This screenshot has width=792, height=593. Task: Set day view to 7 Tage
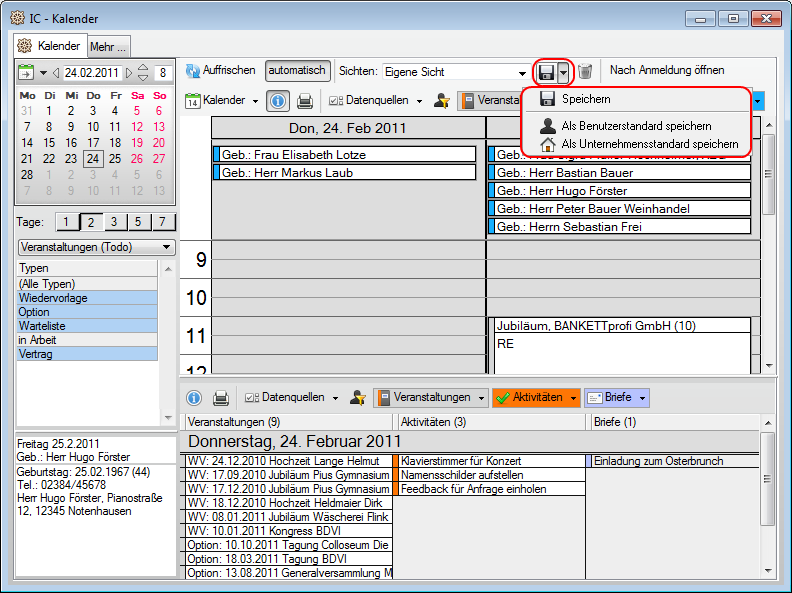[x=163, y=222]
